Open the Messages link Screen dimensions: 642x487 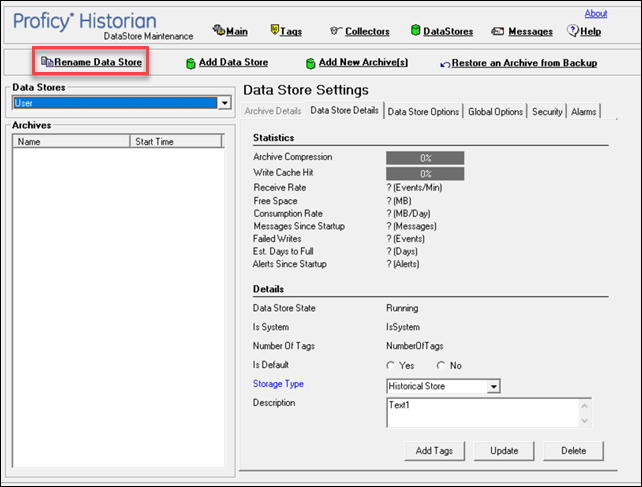coord(530,32)
